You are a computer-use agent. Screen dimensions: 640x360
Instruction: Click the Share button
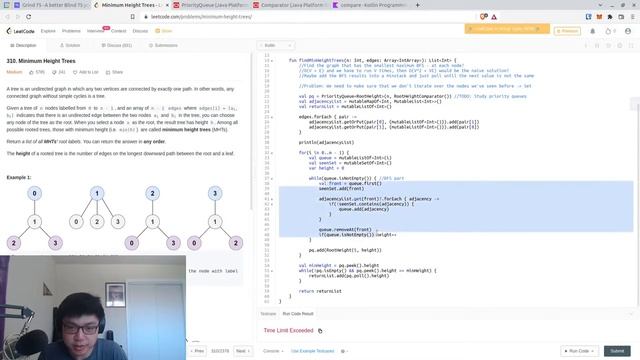[114, 72]
